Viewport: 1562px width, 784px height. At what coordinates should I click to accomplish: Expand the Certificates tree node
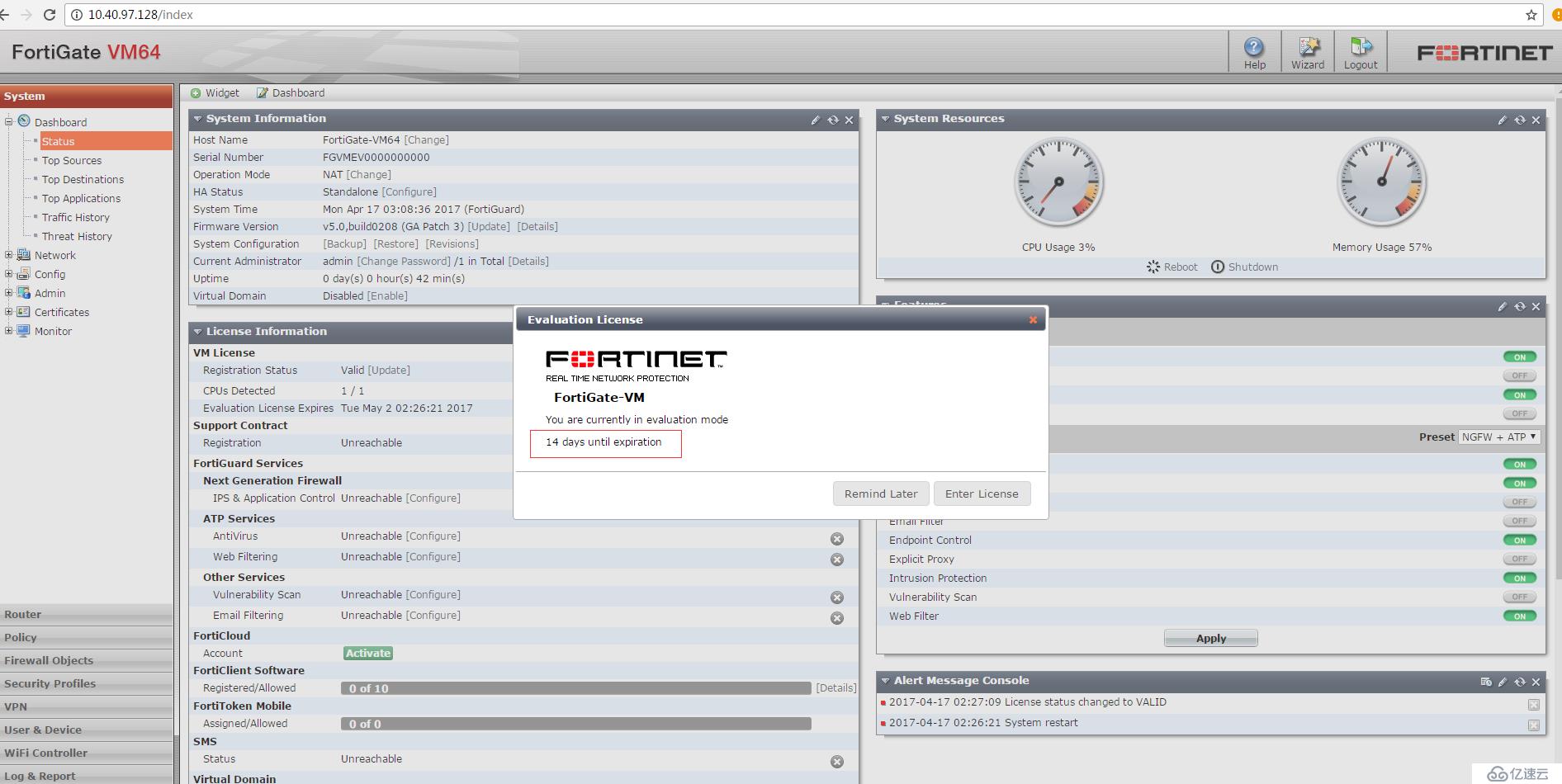(9, 312)
